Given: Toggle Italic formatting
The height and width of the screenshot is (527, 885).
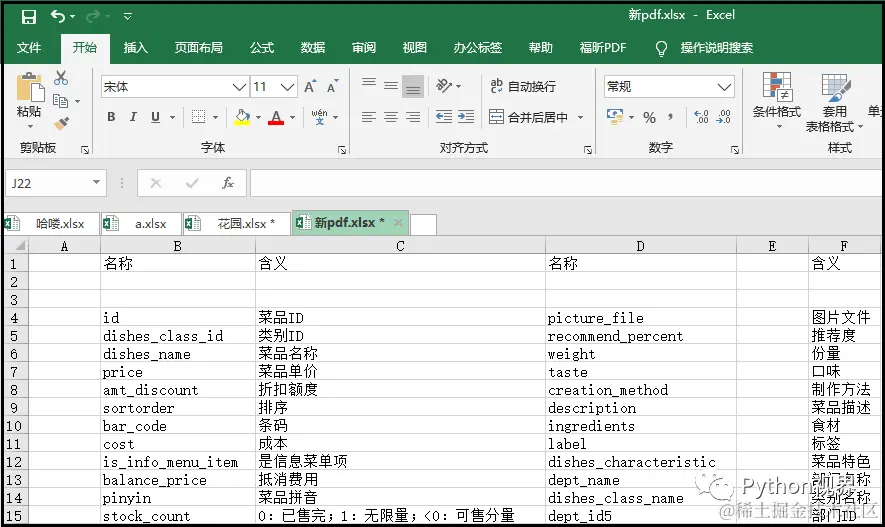Looking at the screenshot, I should pyautogui.click(x=133, y=117).
